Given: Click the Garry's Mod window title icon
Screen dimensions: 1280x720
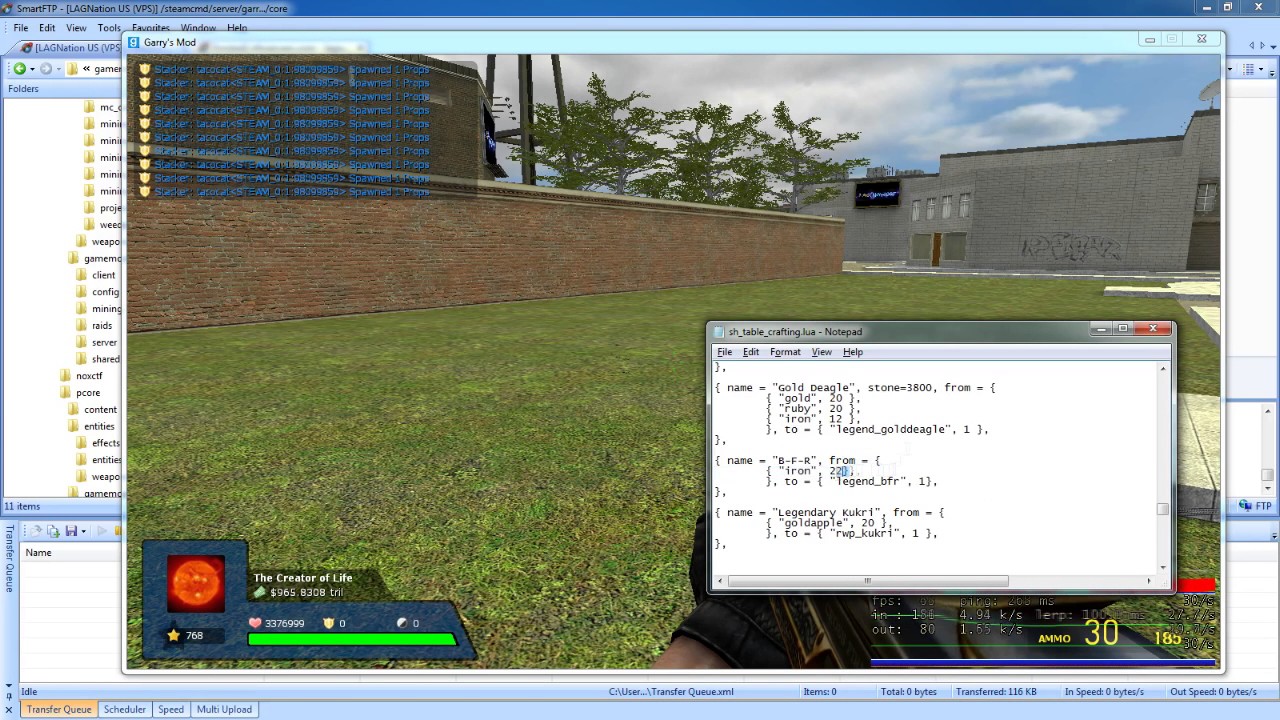Looking at the screenshot, I should pos(133,42).
